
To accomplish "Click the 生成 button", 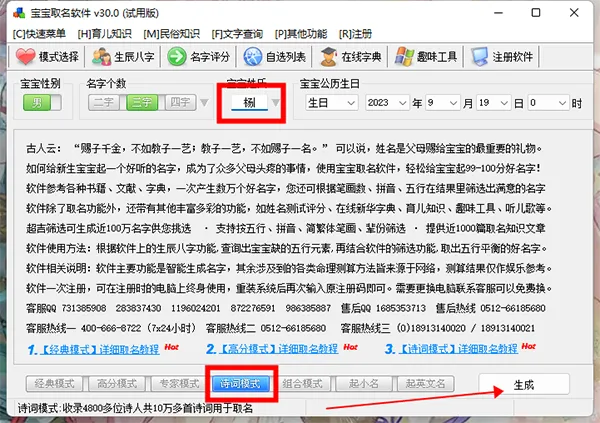I will (x=524, y=384).
